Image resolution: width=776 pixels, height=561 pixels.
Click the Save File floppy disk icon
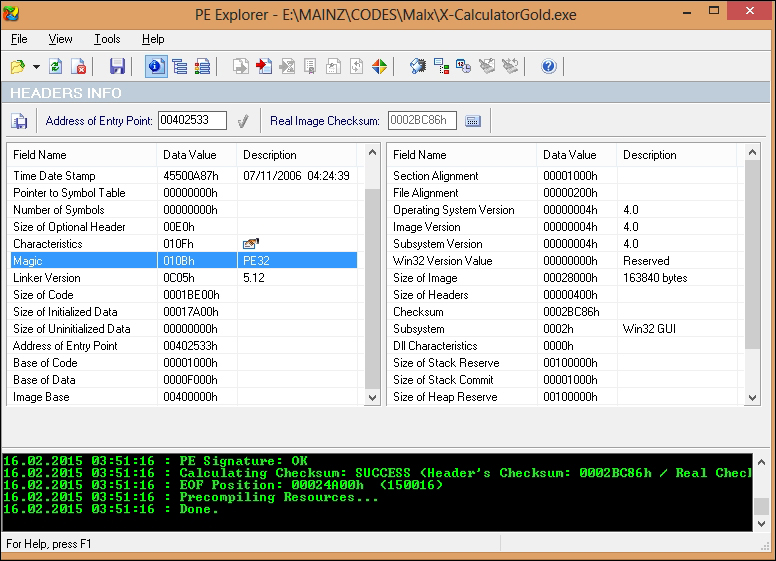coord(118,66)
